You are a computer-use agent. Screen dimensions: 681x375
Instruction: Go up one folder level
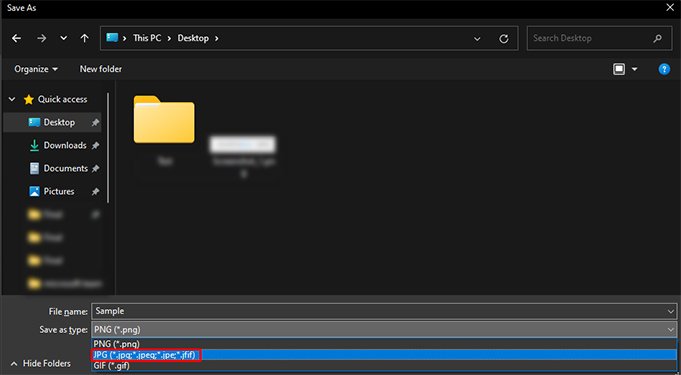(x=85, y=38)
